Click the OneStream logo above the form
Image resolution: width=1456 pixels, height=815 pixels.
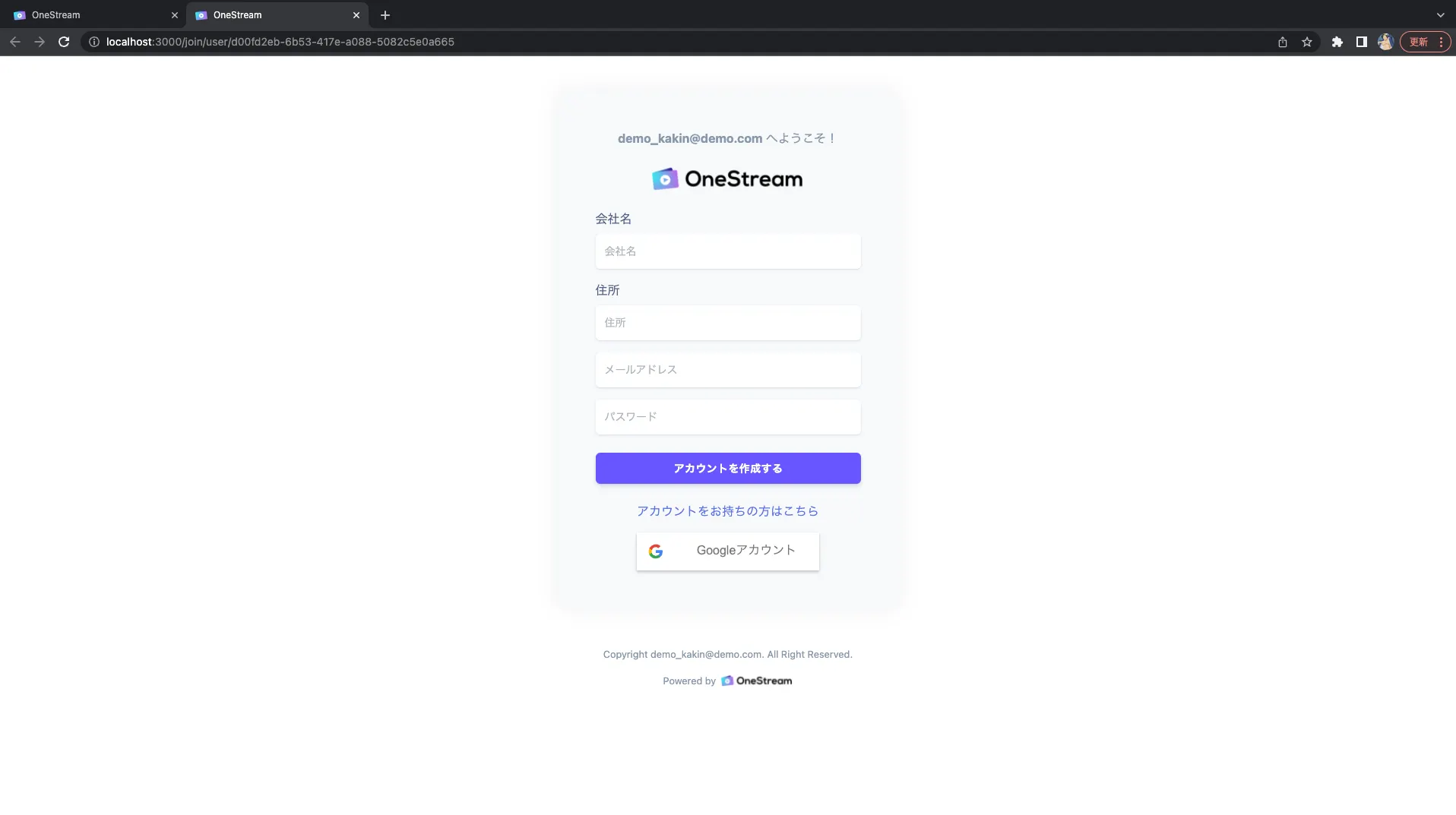pyautogui.click(x=727, y=178)
